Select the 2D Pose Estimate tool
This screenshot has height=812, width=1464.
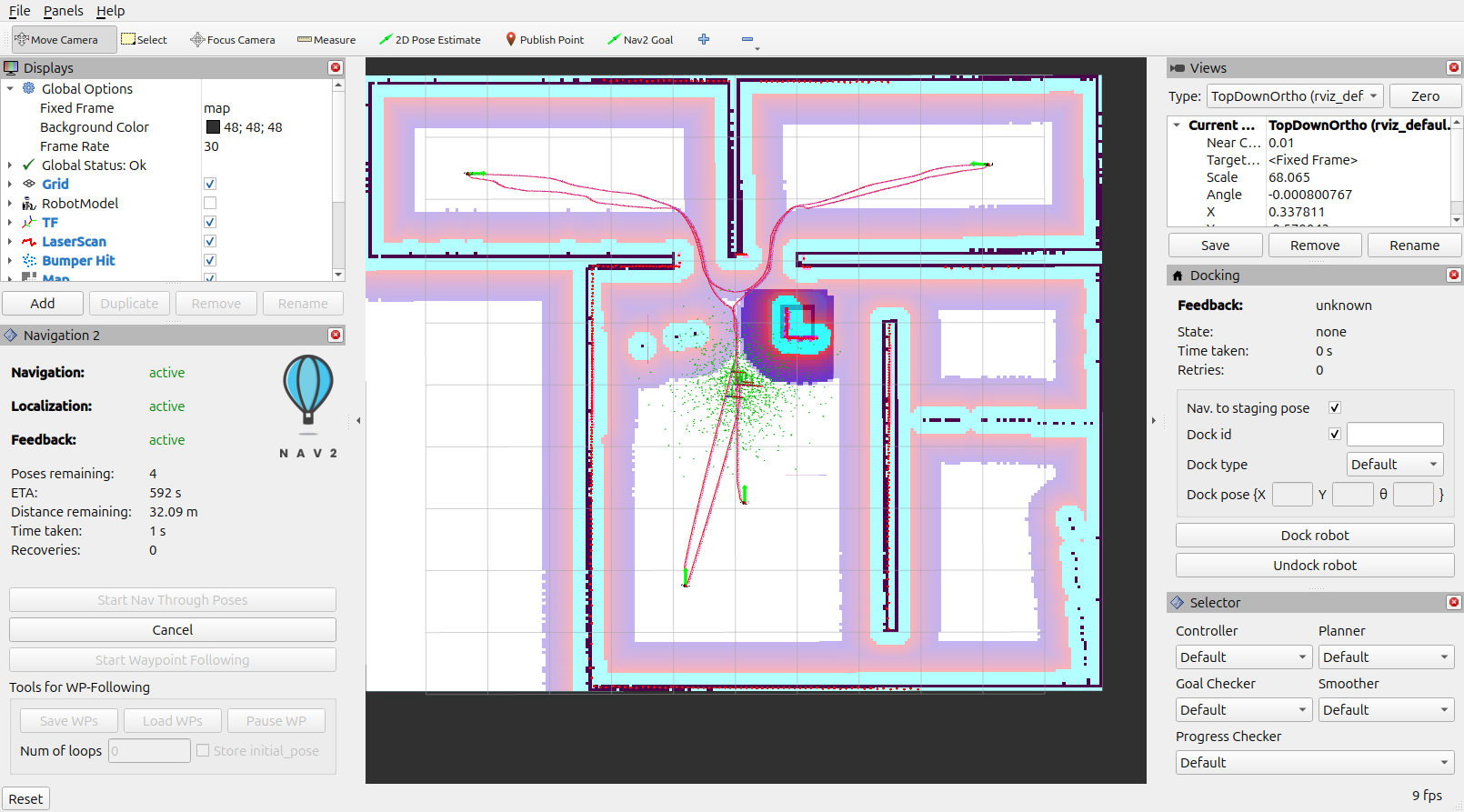[x=429, y=40]
